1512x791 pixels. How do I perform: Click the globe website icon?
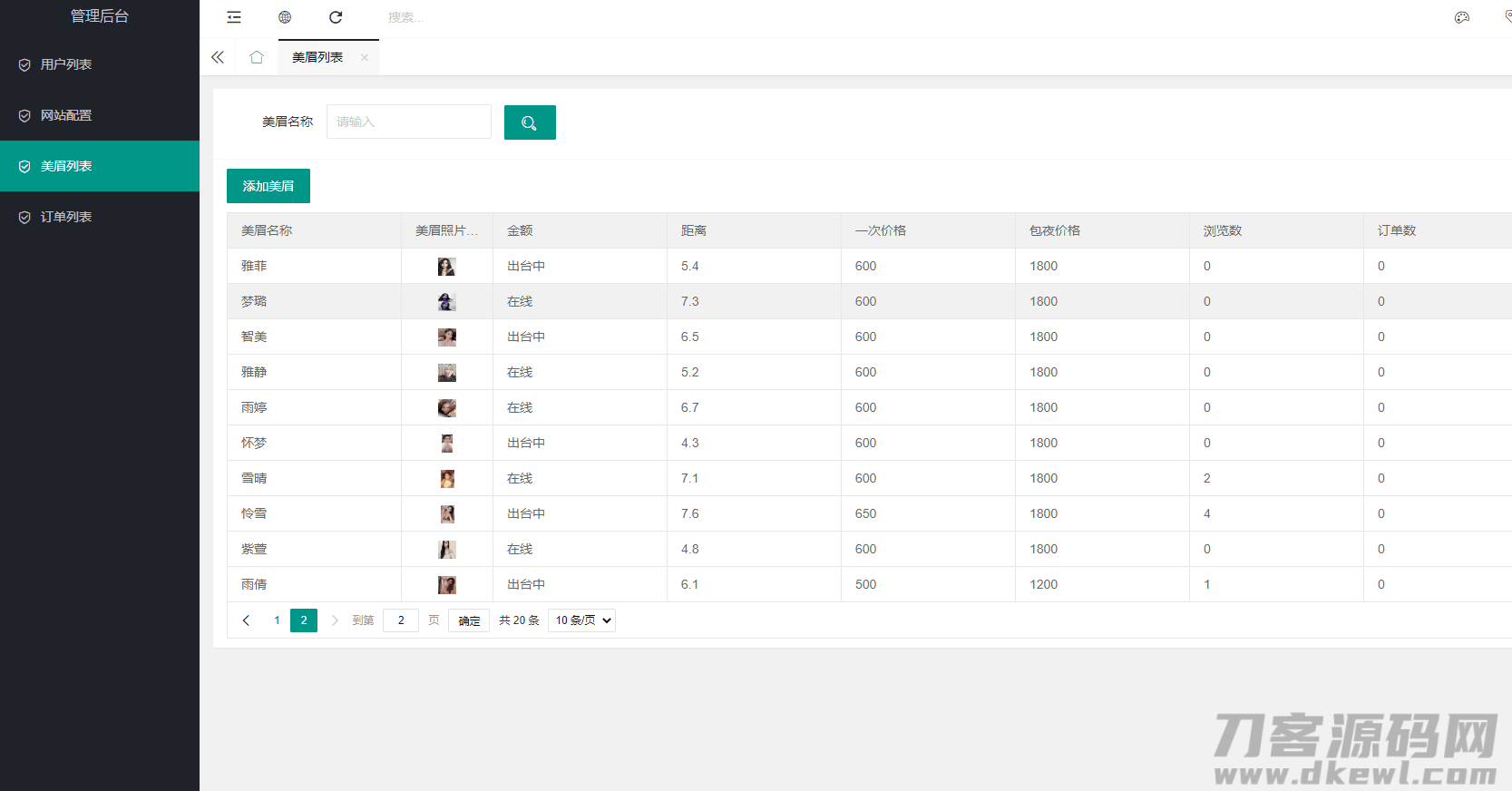pyautogui.click(x=285, y=17)
